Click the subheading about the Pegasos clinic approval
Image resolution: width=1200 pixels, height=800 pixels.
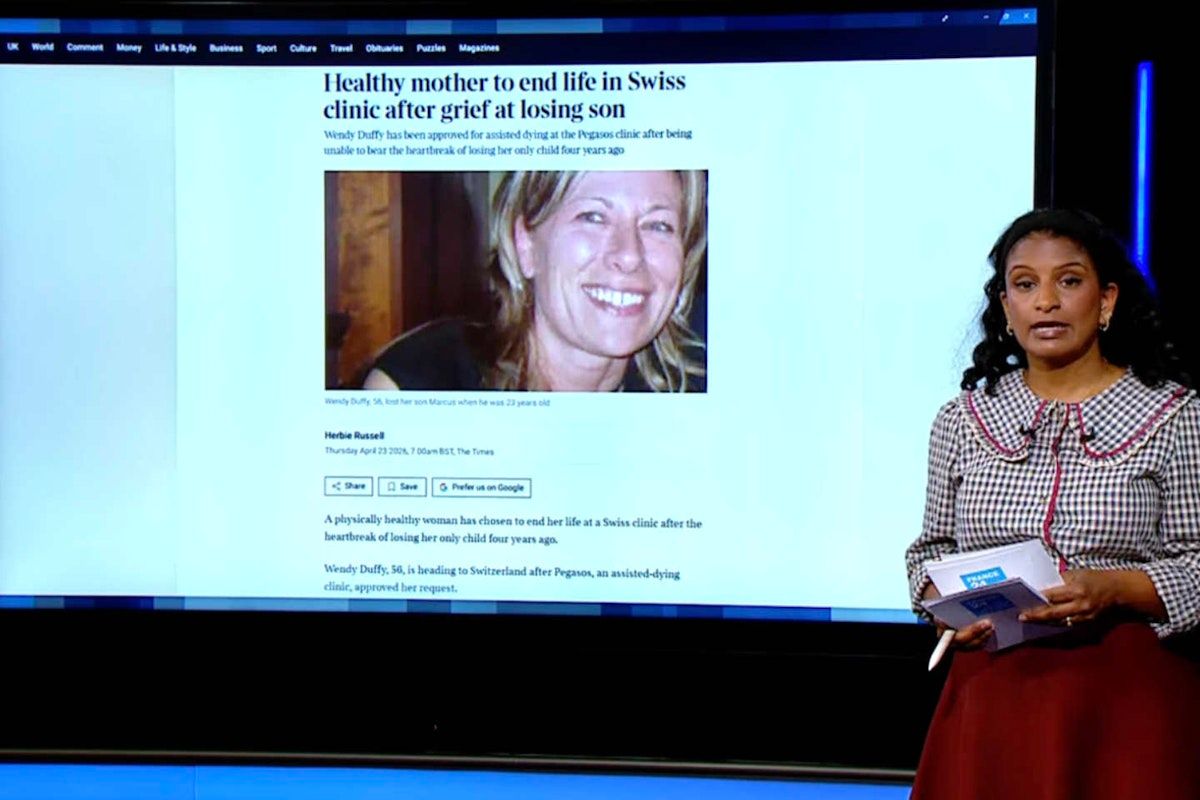(507, 141)
